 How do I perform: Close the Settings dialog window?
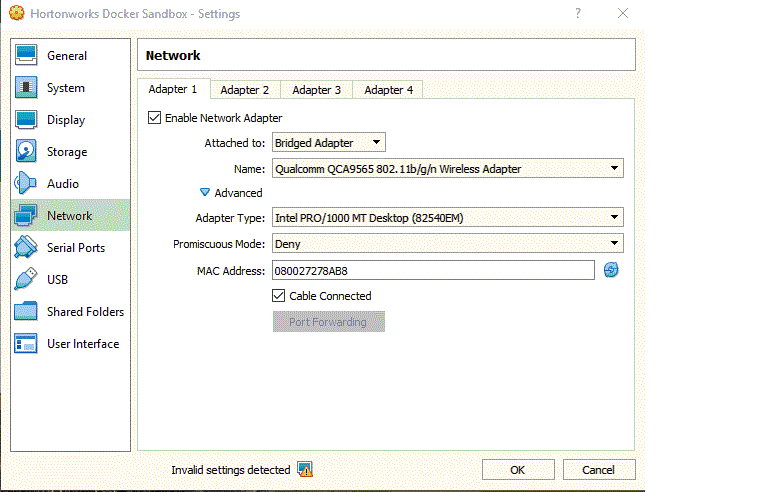pyautogui.click(x=623, y=13)
